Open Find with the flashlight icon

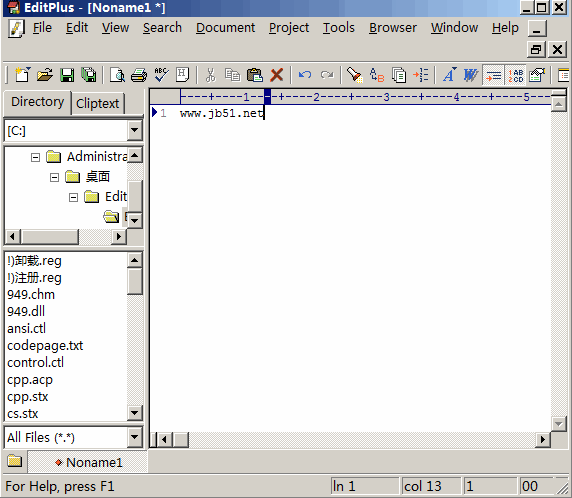[x=354, y=75]
